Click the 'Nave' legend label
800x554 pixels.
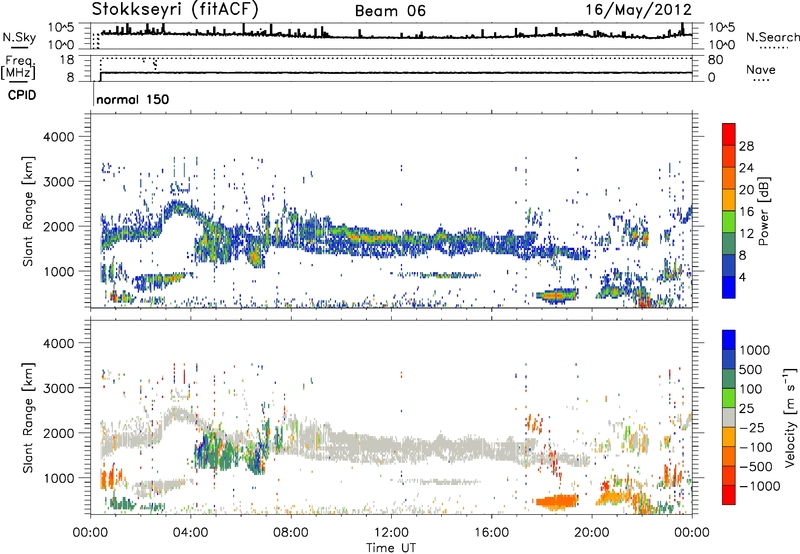pyautogui.click(x=761, y=69)
